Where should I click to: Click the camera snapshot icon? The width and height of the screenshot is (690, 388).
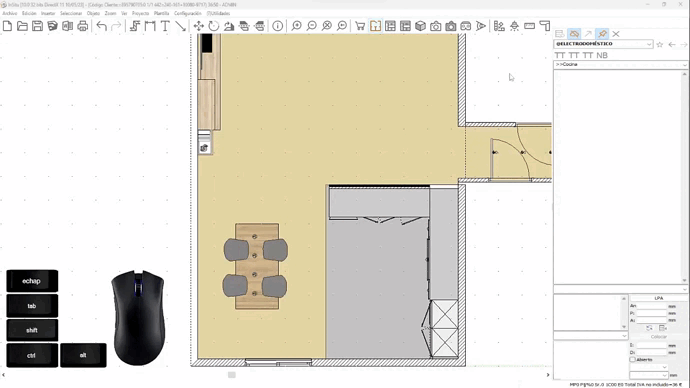[x=436, y=26]
